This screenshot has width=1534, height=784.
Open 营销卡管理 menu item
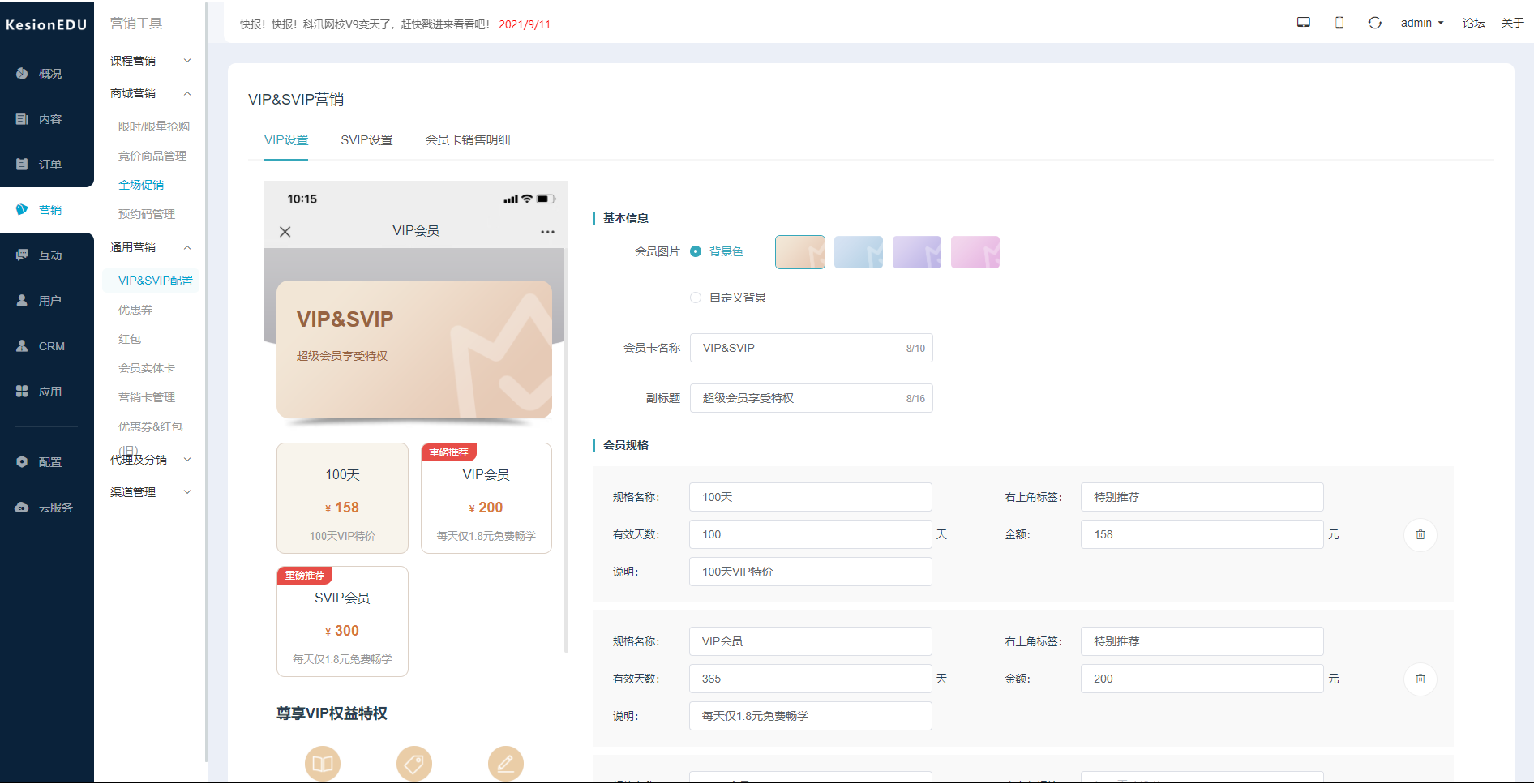(x=147, y=397)
